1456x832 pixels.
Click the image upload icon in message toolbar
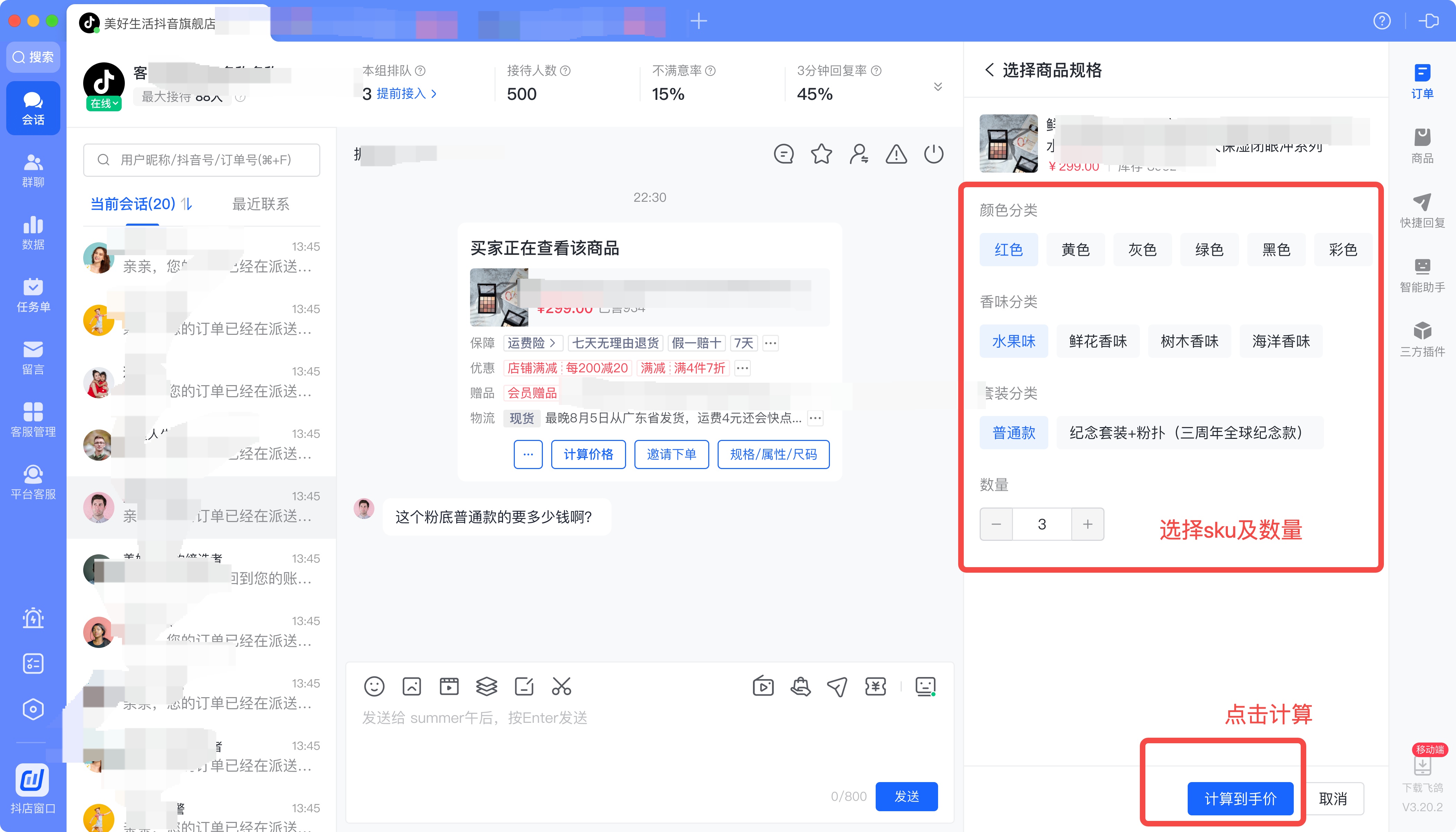click(x=411, y=686)
